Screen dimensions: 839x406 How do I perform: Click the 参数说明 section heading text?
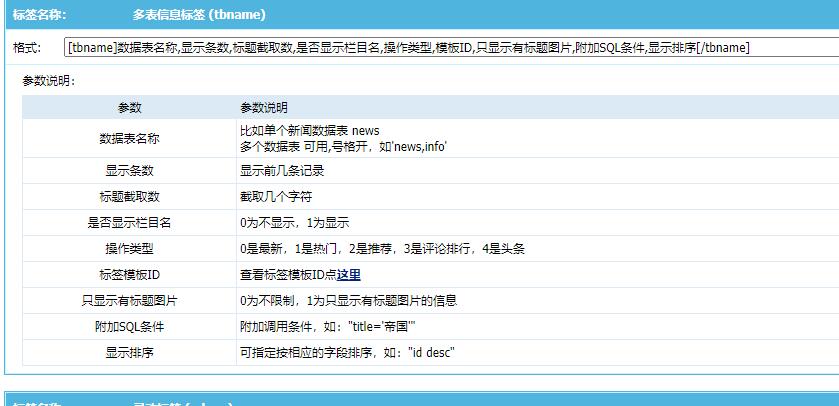coord(49,81)
